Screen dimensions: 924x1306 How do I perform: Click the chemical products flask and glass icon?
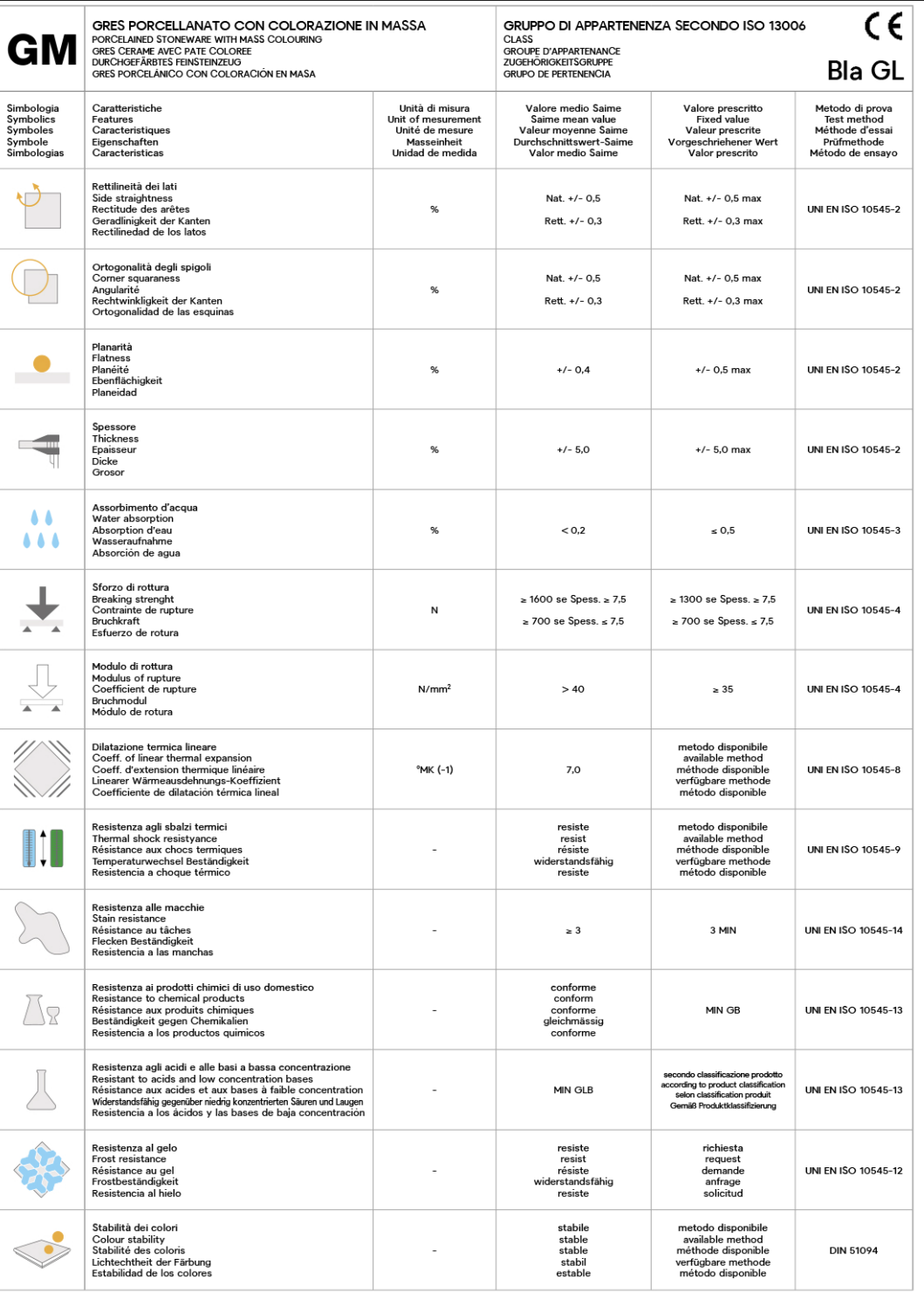coord(41,1009)
